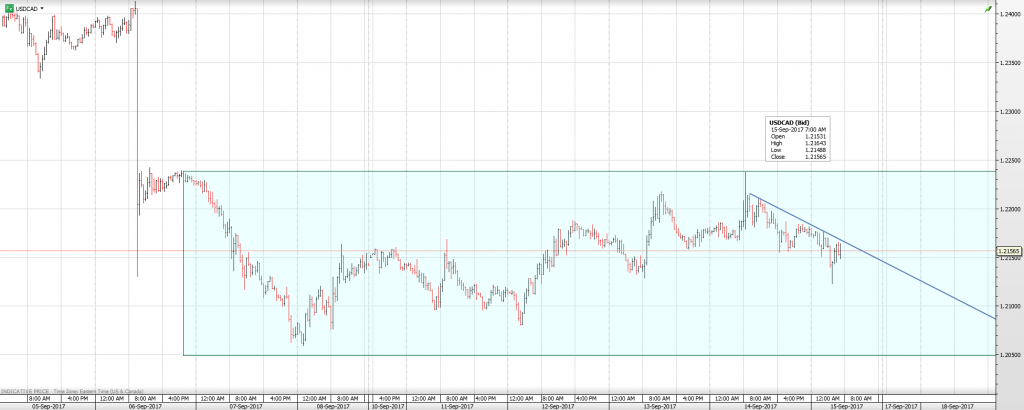Viewport: 1024px width, 410px height.
Task: Click the 13-Sep-2017 date on time axis
Action: coord(660,406)
